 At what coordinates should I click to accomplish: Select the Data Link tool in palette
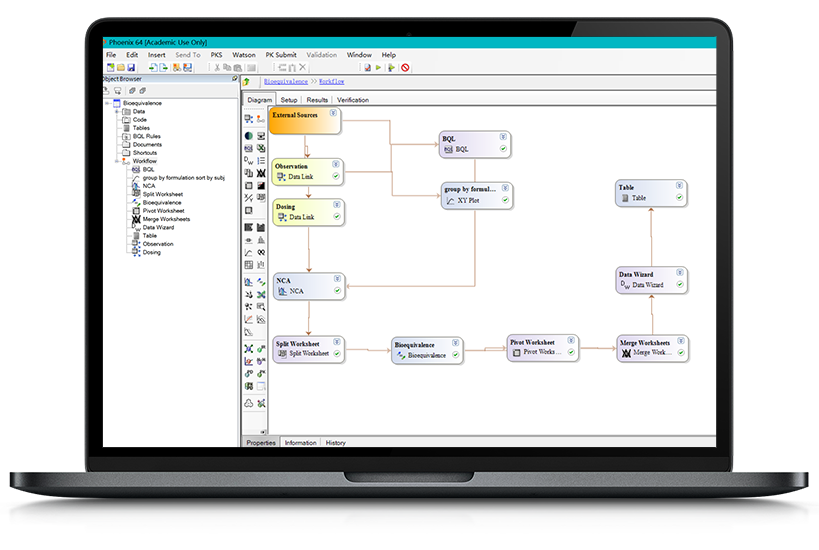pyautogui.click(x=249, y=119)
